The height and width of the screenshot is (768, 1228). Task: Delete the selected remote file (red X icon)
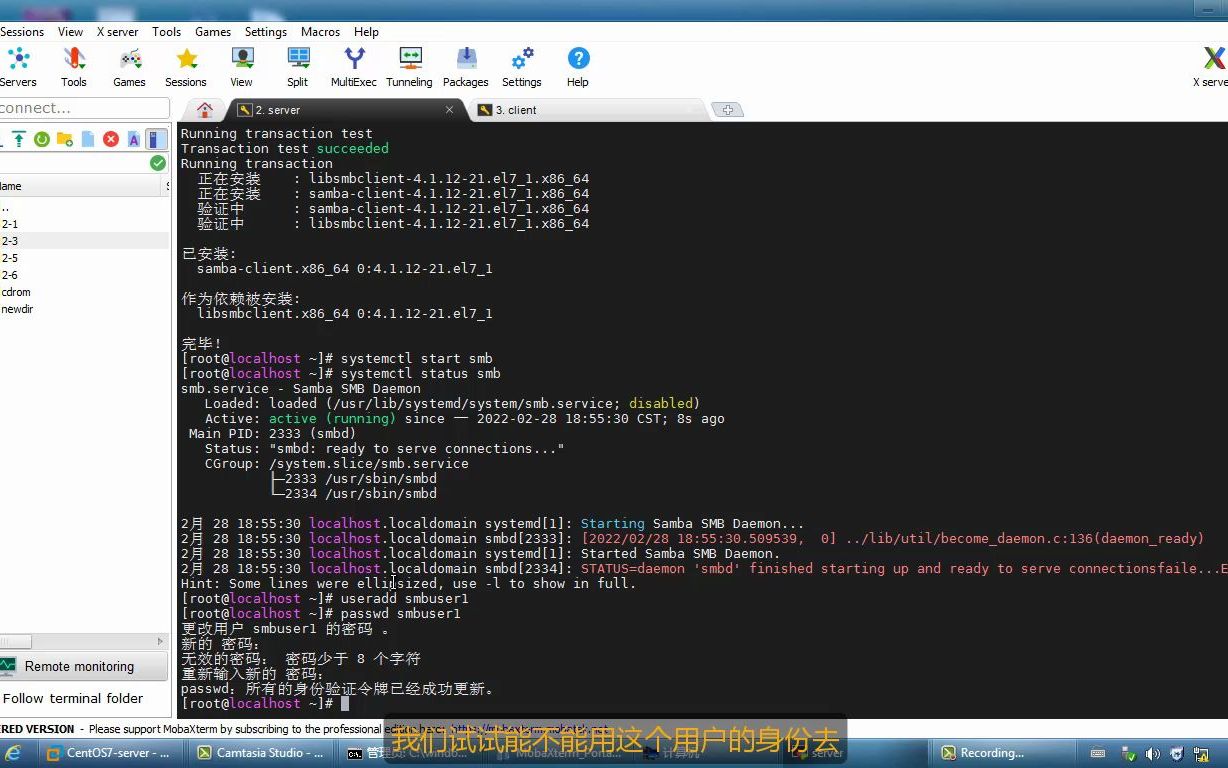coord(111,139)
